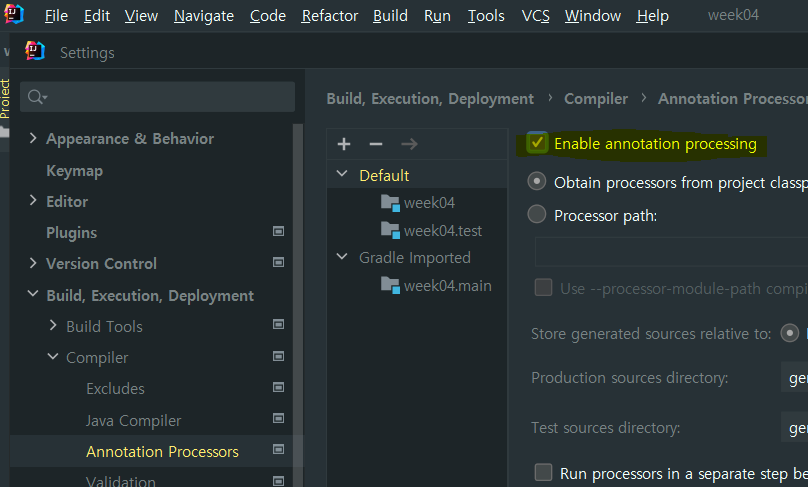Select the Processor path radio button

[x=538, y=214]
